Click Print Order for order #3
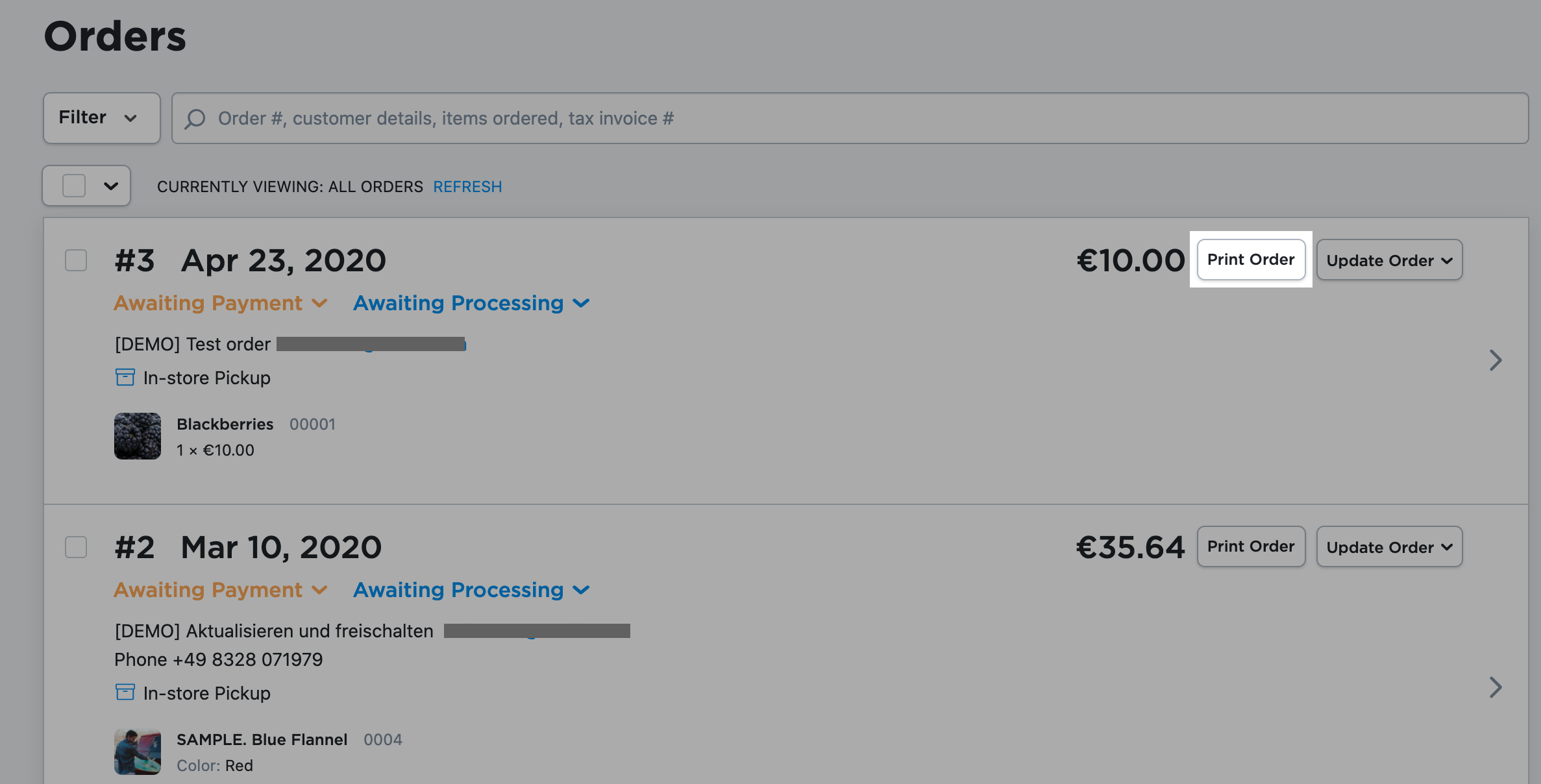The height and width of the screenshot is (784, 1541). click(x=1251, y=260)
